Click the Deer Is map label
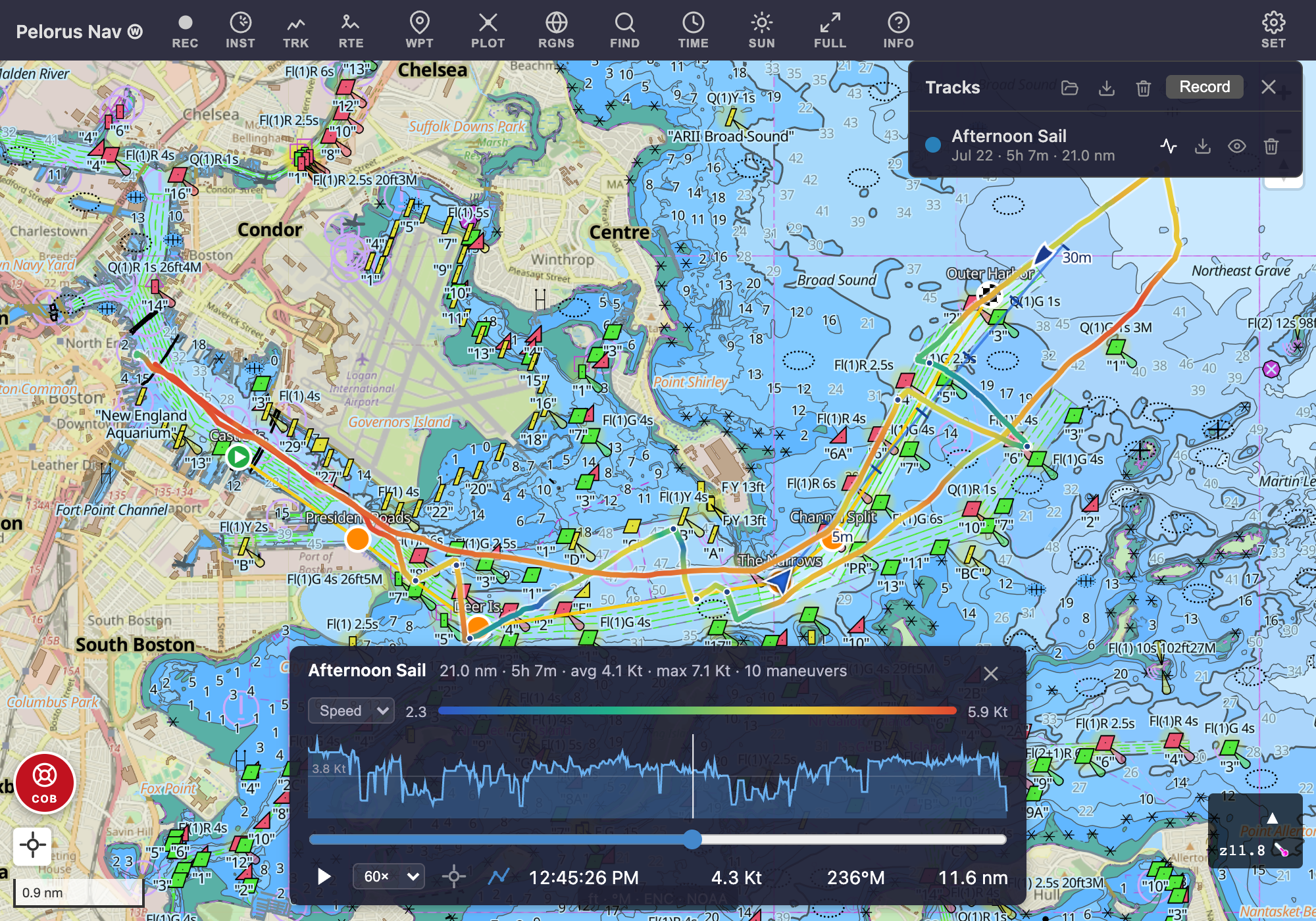 [477, 607]
